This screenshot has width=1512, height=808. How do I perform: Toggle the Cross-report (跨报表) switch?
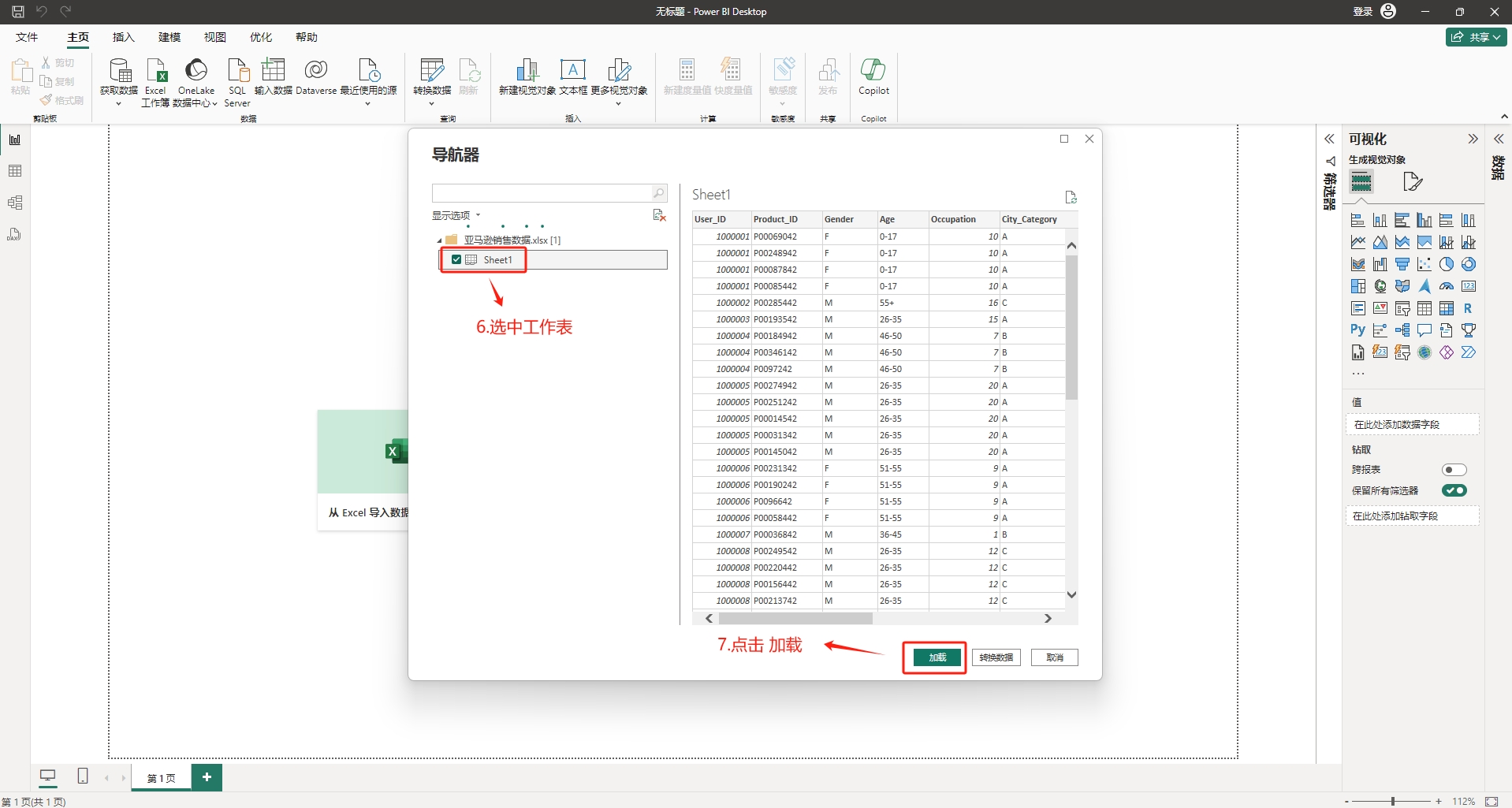pos(1454,470)
